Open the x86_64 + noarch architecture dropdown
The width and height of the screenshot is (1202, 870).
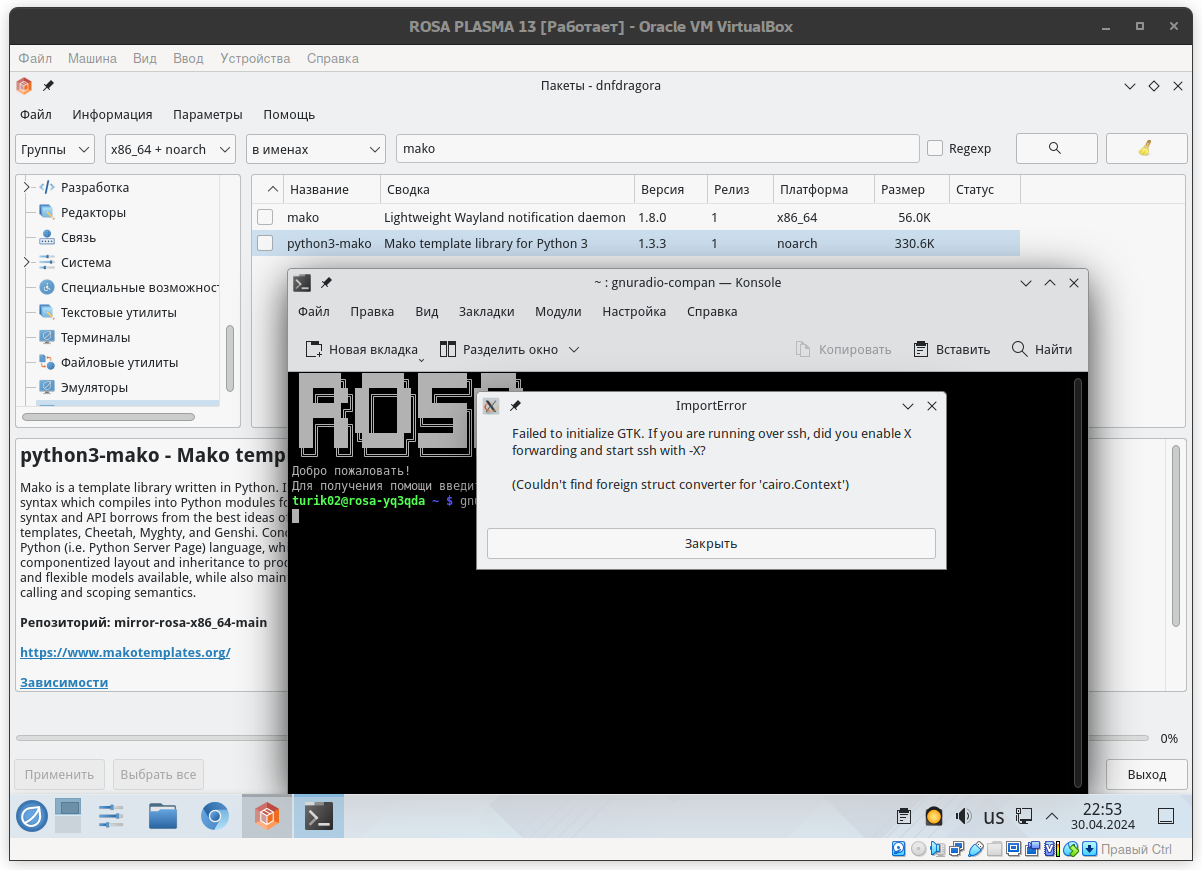point(170,149)
